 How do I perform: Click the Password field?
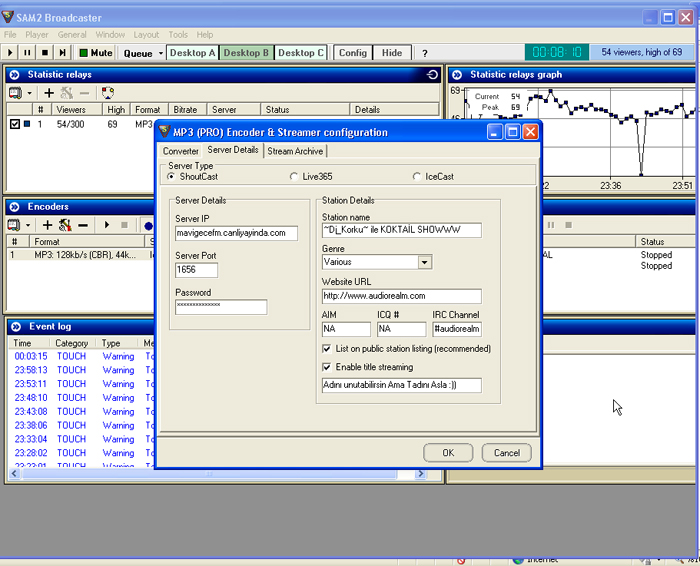point(221,307)
